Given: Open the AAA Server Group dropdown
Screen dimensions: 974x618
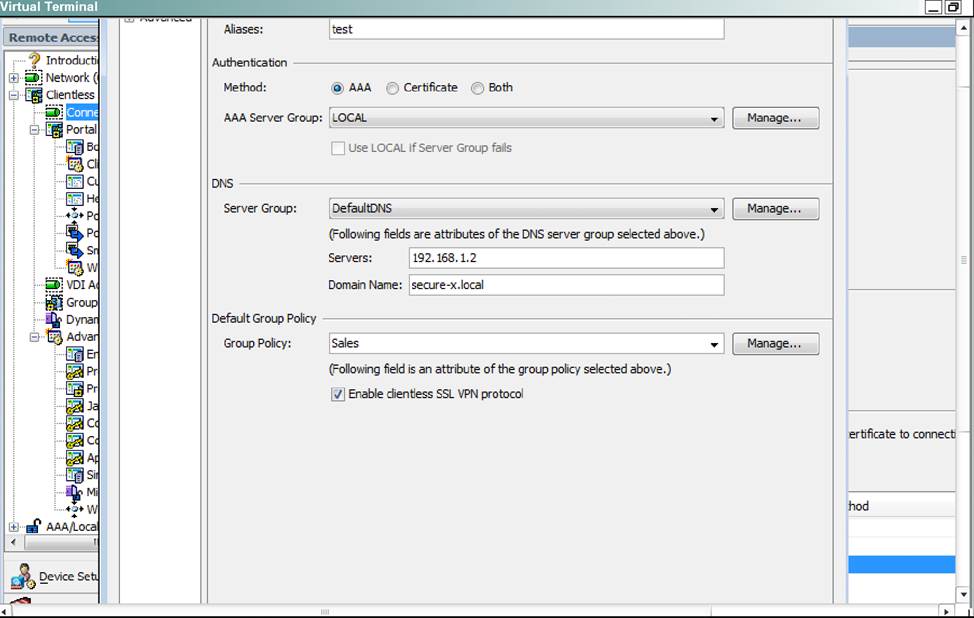Looking at the screenshot, I should tap(715, 119).
